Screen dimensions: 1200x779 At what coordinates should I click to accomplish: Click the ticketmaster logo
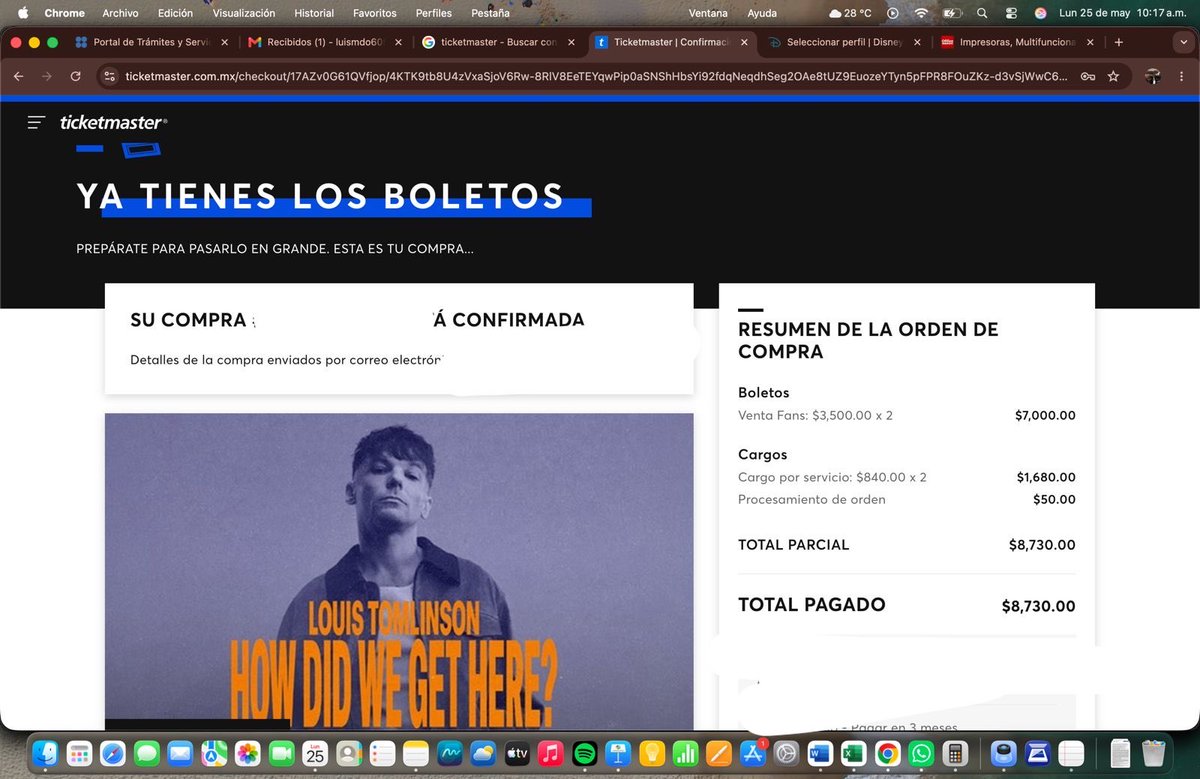point(113,122)
